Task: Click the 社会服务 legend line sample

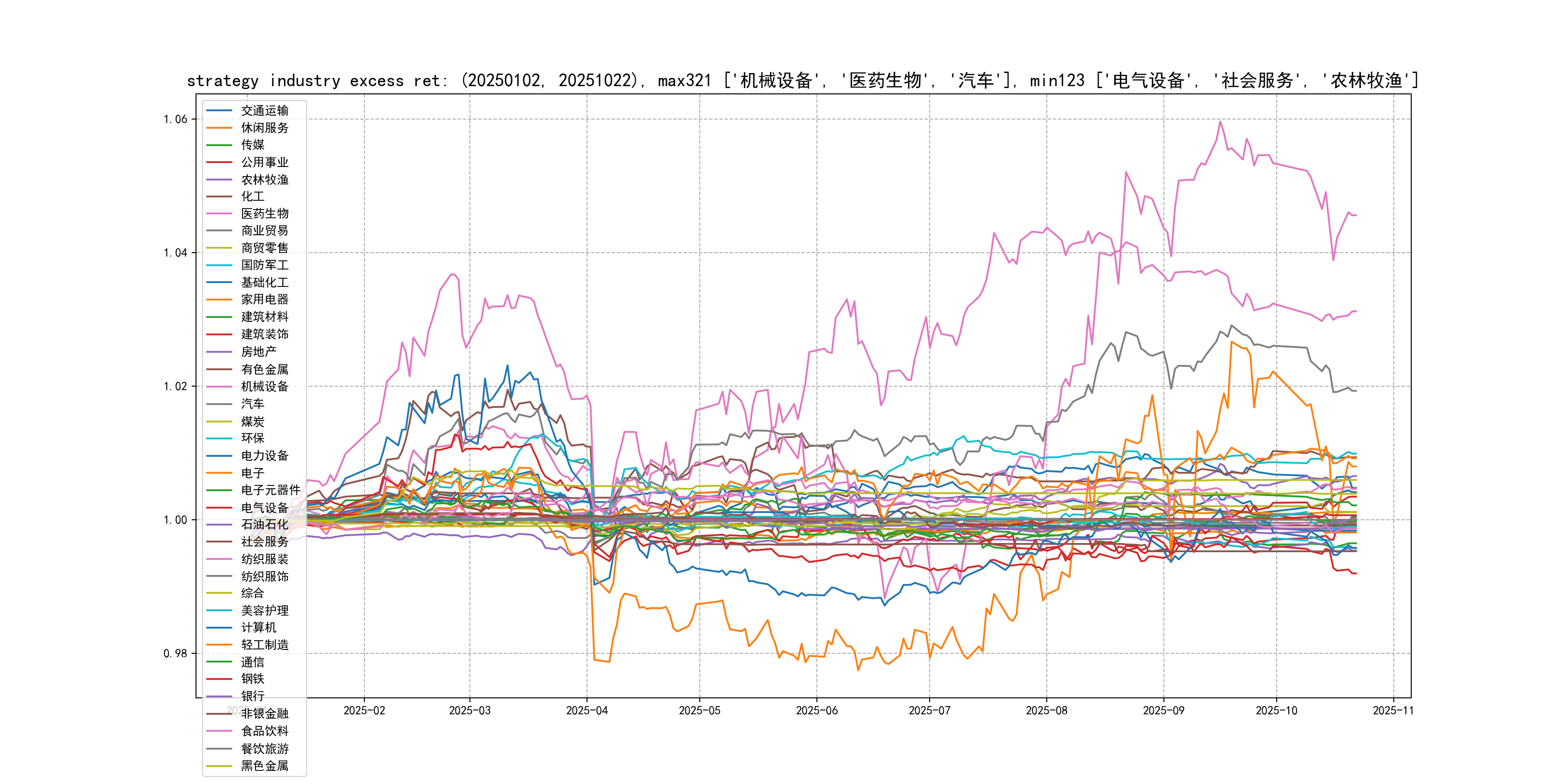Action: (219, 542)
